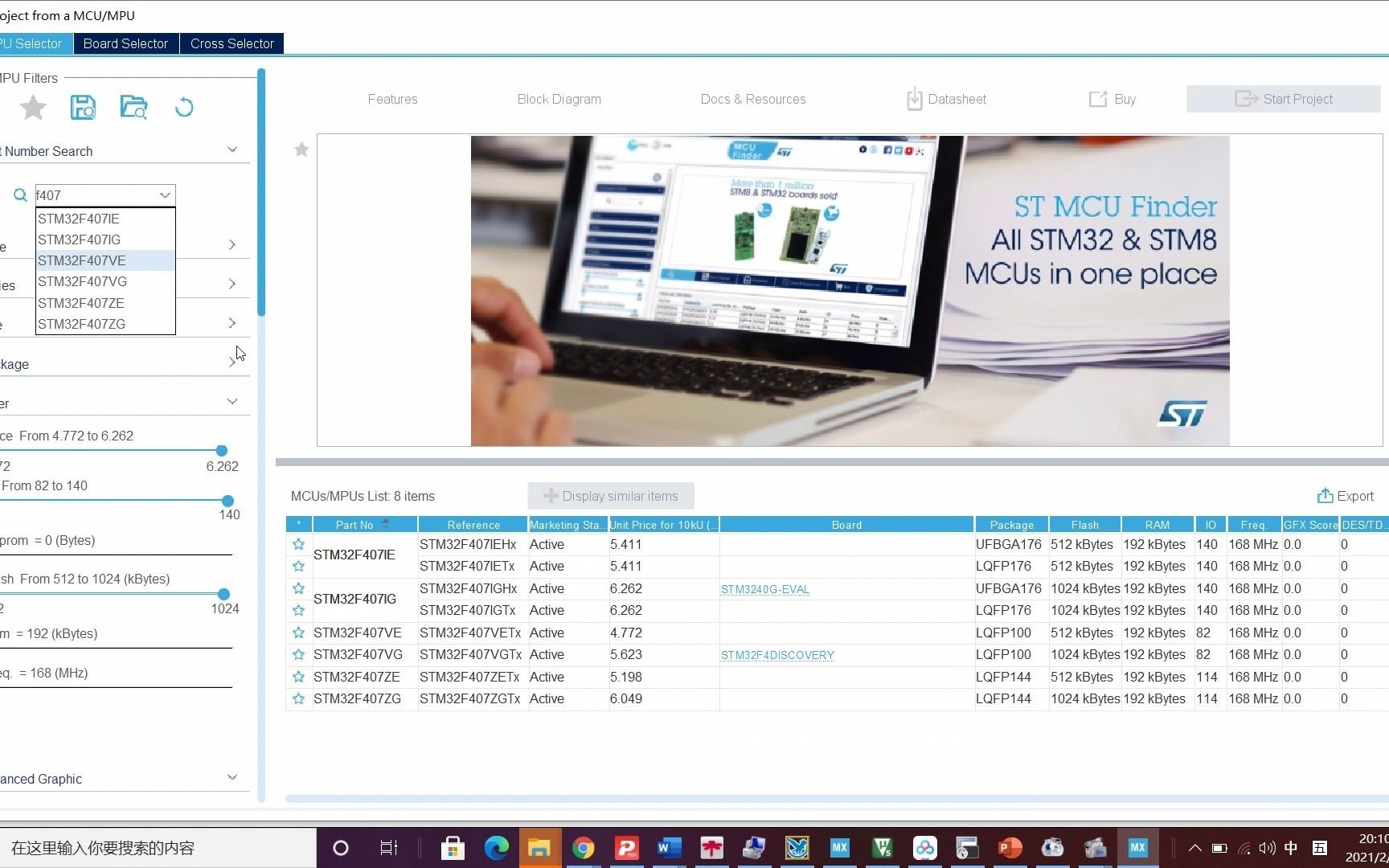This screenshot has height=868, width=1389.
Task: Select the STM32F407ZGTx reference cell
Action: point(473,699)
